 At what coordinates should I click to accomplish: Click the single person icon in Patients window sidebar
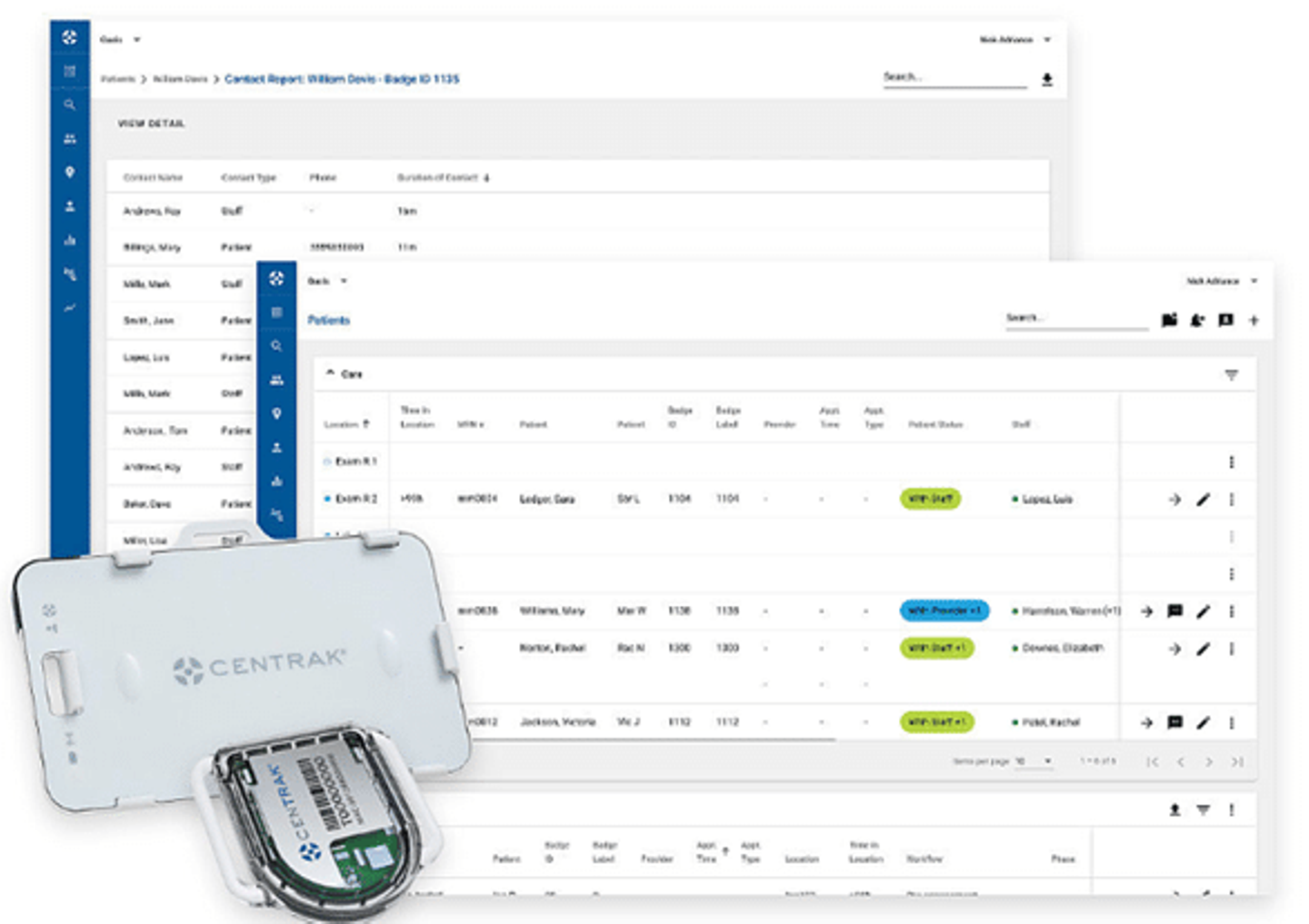click(x=276, y=447)
